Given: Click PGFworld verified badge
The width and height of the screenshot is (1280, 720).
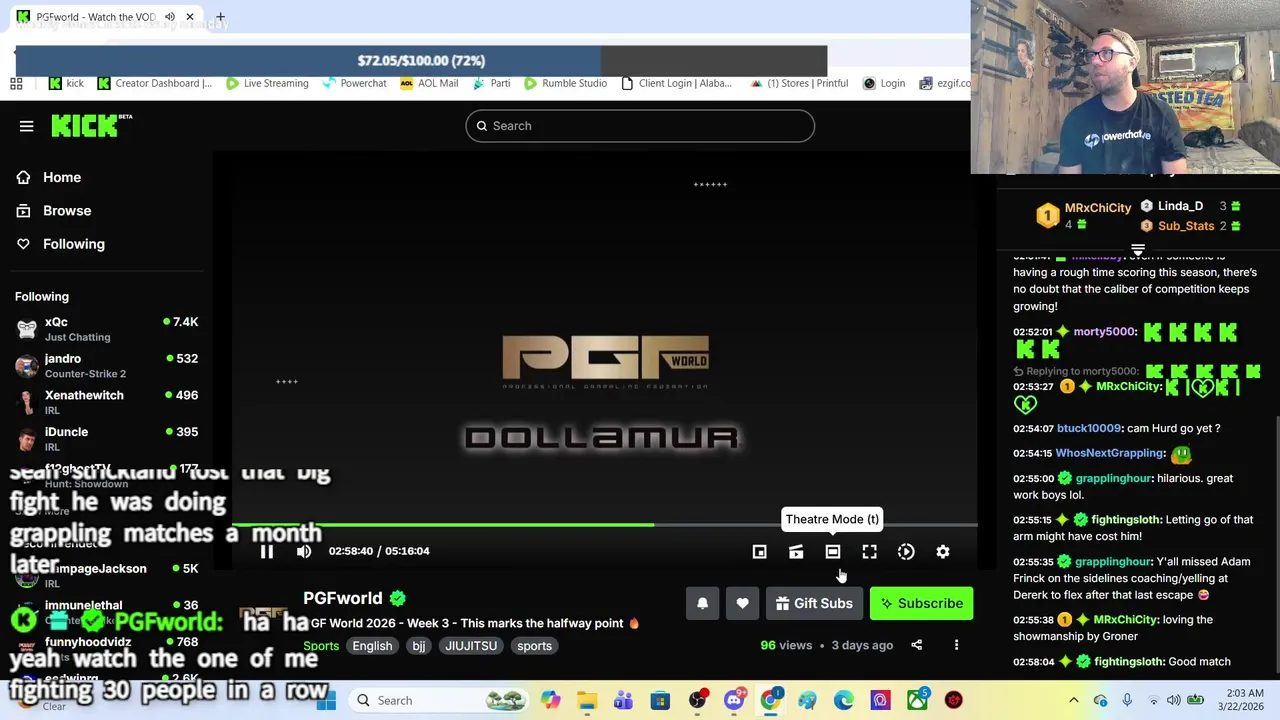Looking at the screenshot, I should pos(398,598).
